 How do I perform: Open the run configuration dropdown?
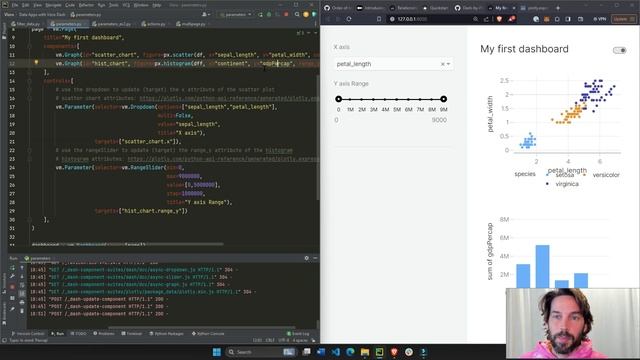[x=236, y=15]
